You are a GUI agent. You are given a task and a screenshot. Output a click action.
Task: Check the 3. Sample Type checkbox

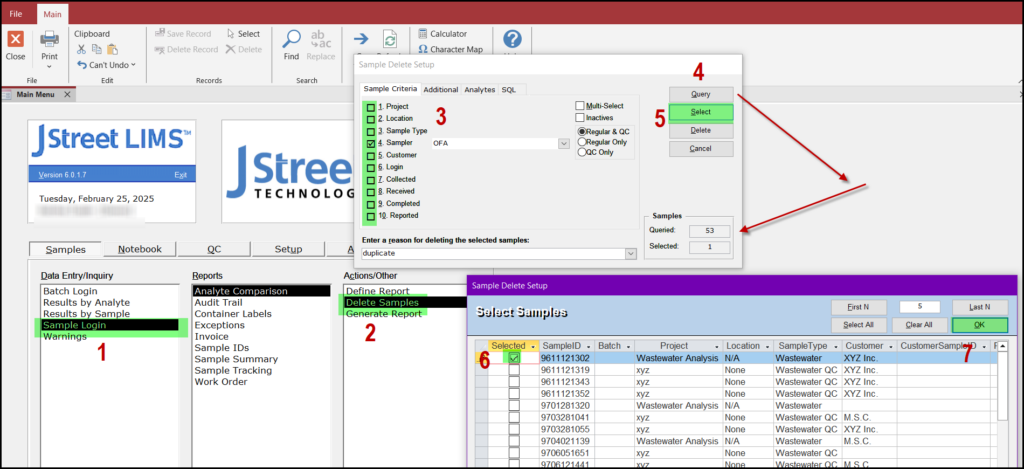coord(371,131)
